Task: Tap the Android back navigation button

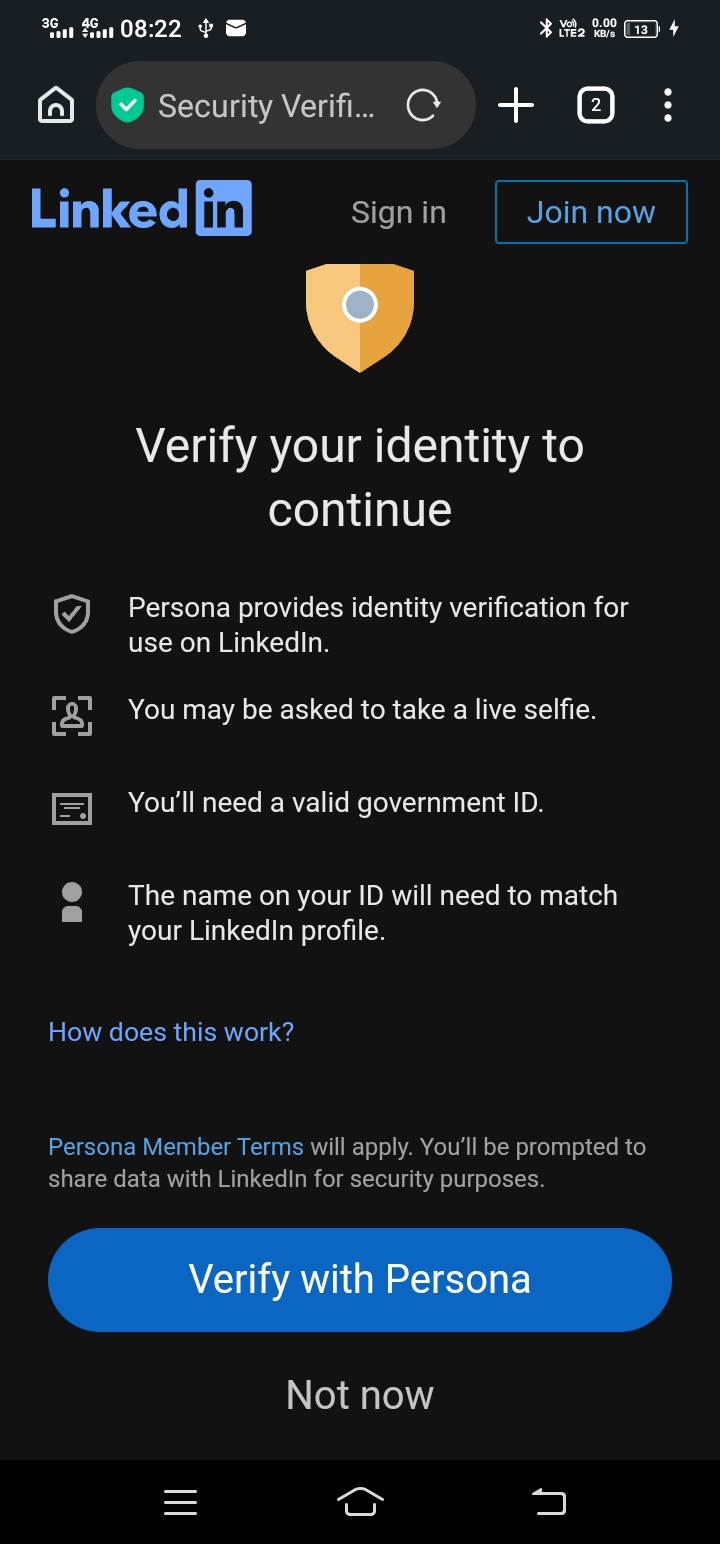Action: click(548, 1501)
